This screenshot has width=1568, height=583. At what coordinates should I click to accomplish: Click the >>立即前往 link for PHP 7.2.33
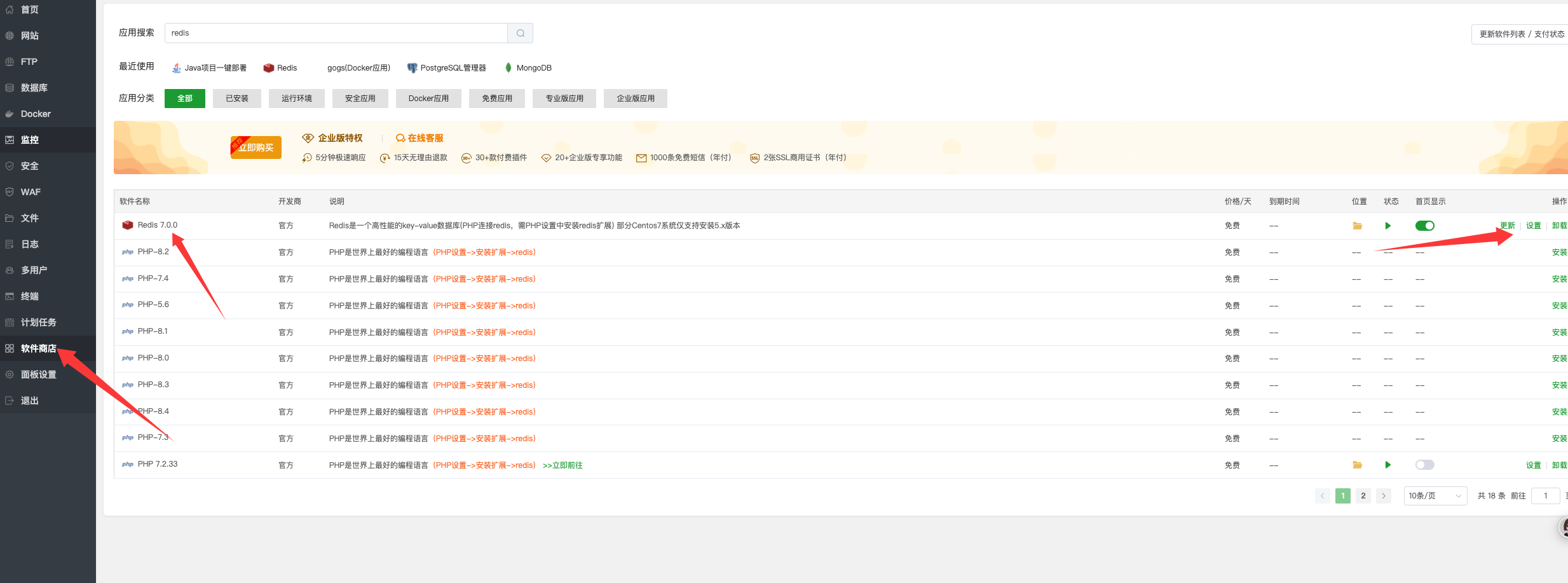coord(562,465)
